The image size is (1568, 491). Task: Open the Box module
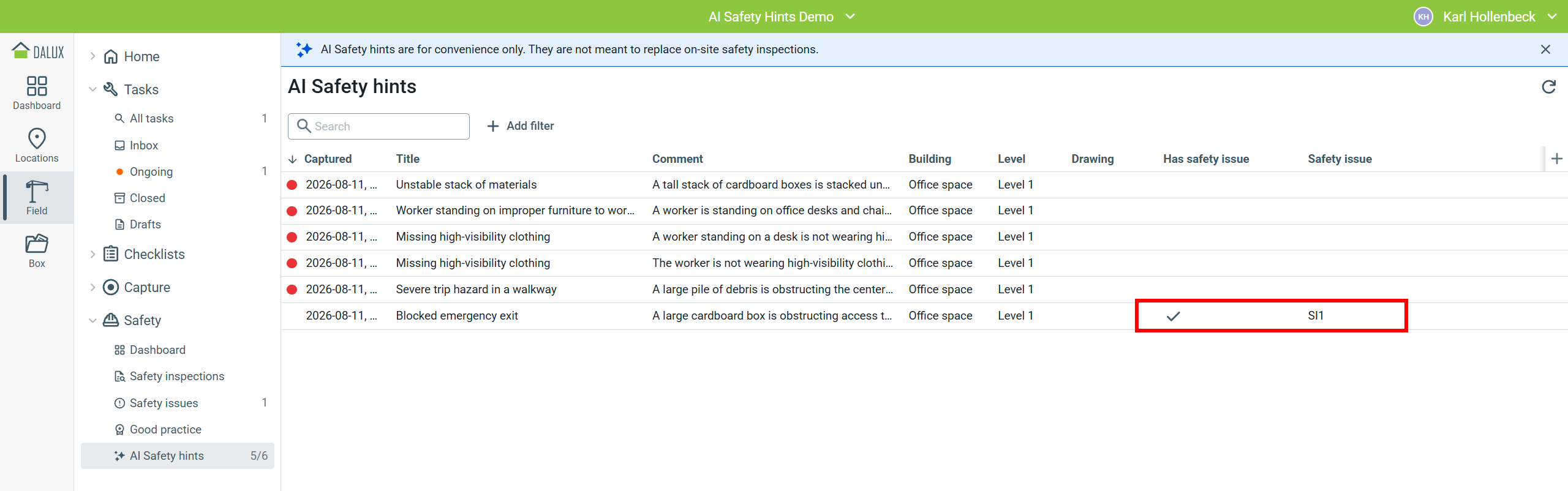pyautogui.click(x=37, y=250)
